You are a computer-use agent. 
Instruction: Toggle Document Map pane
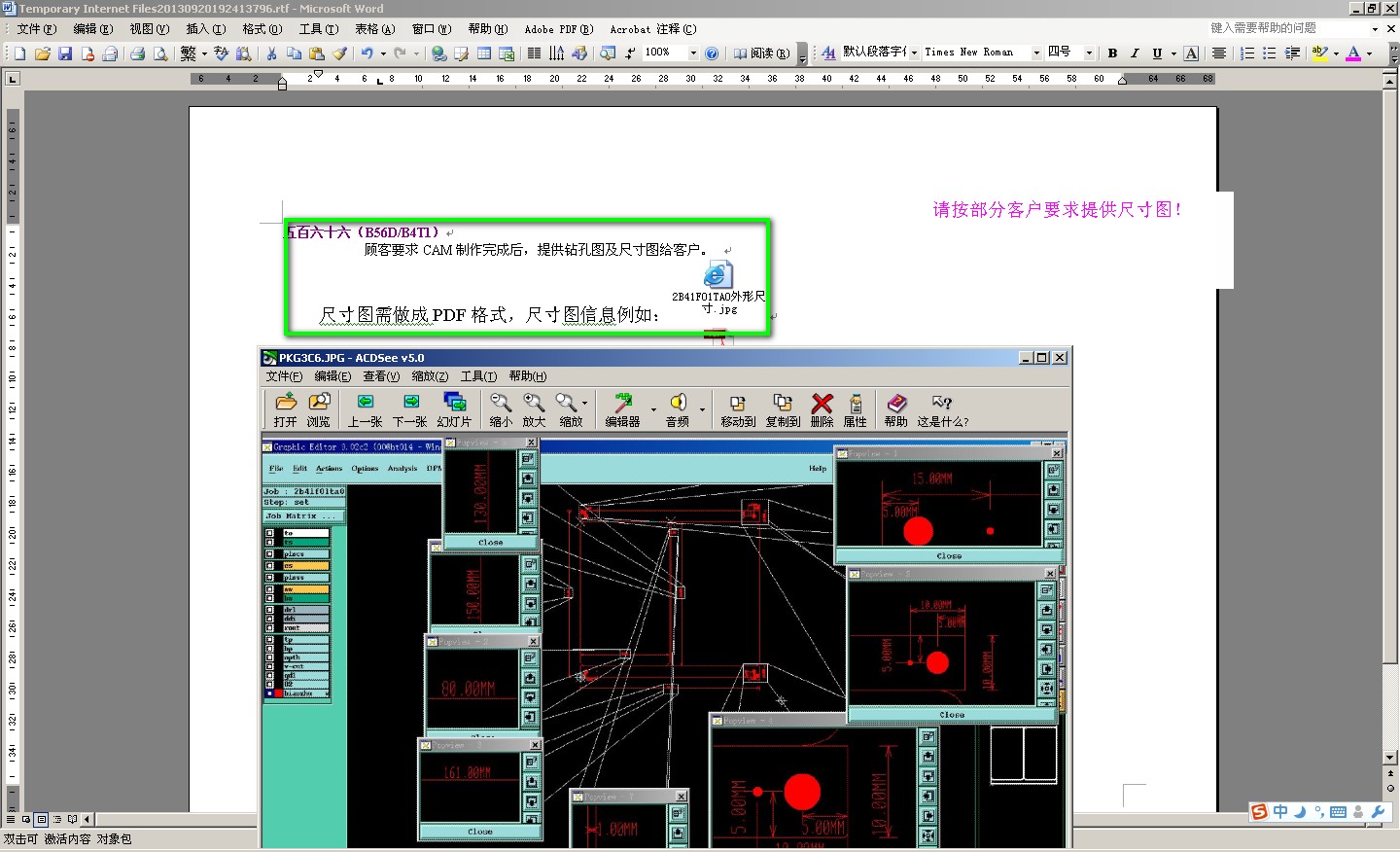[x=608, y=53]
